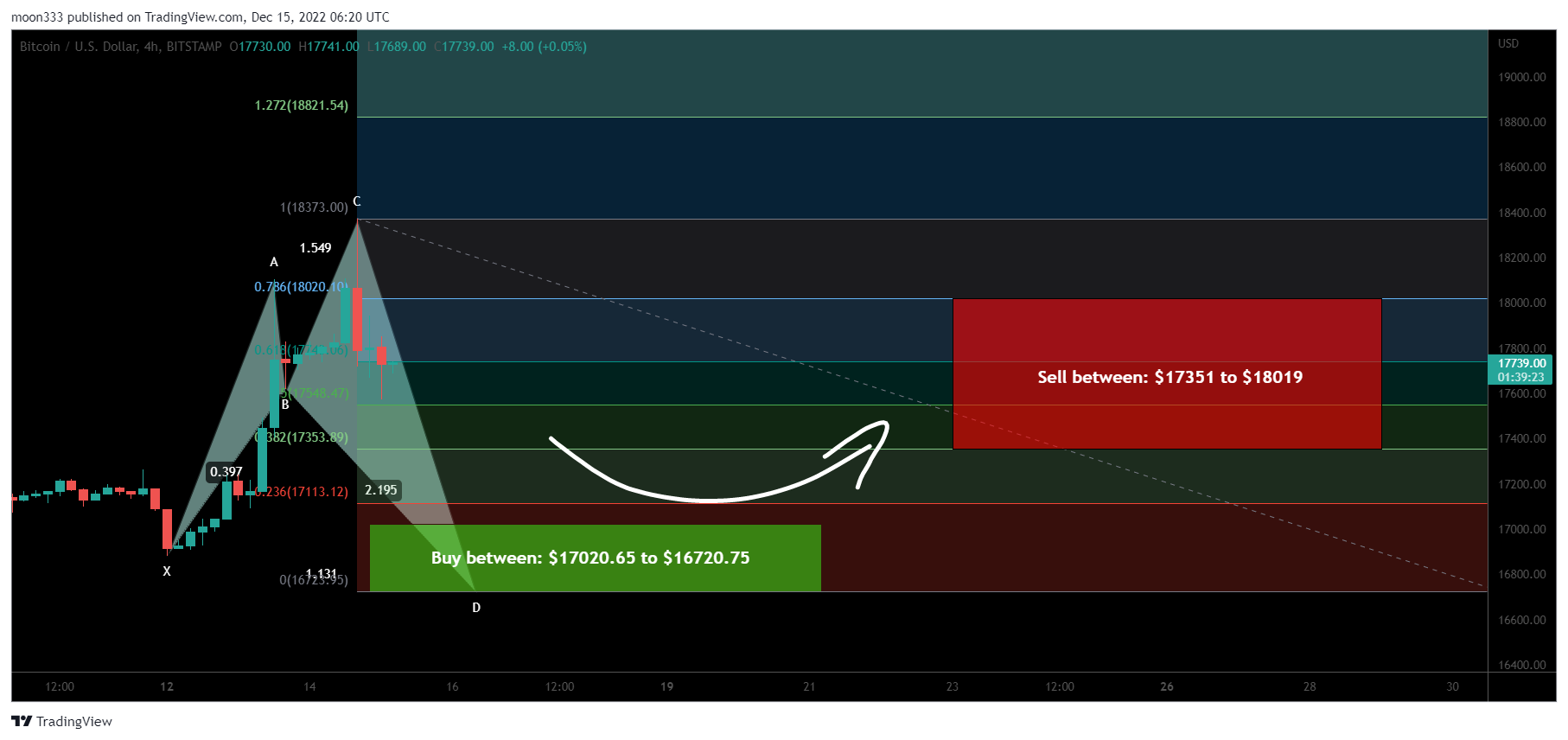Click the +8.00 (+0.05%) change value

pos(544,47)
